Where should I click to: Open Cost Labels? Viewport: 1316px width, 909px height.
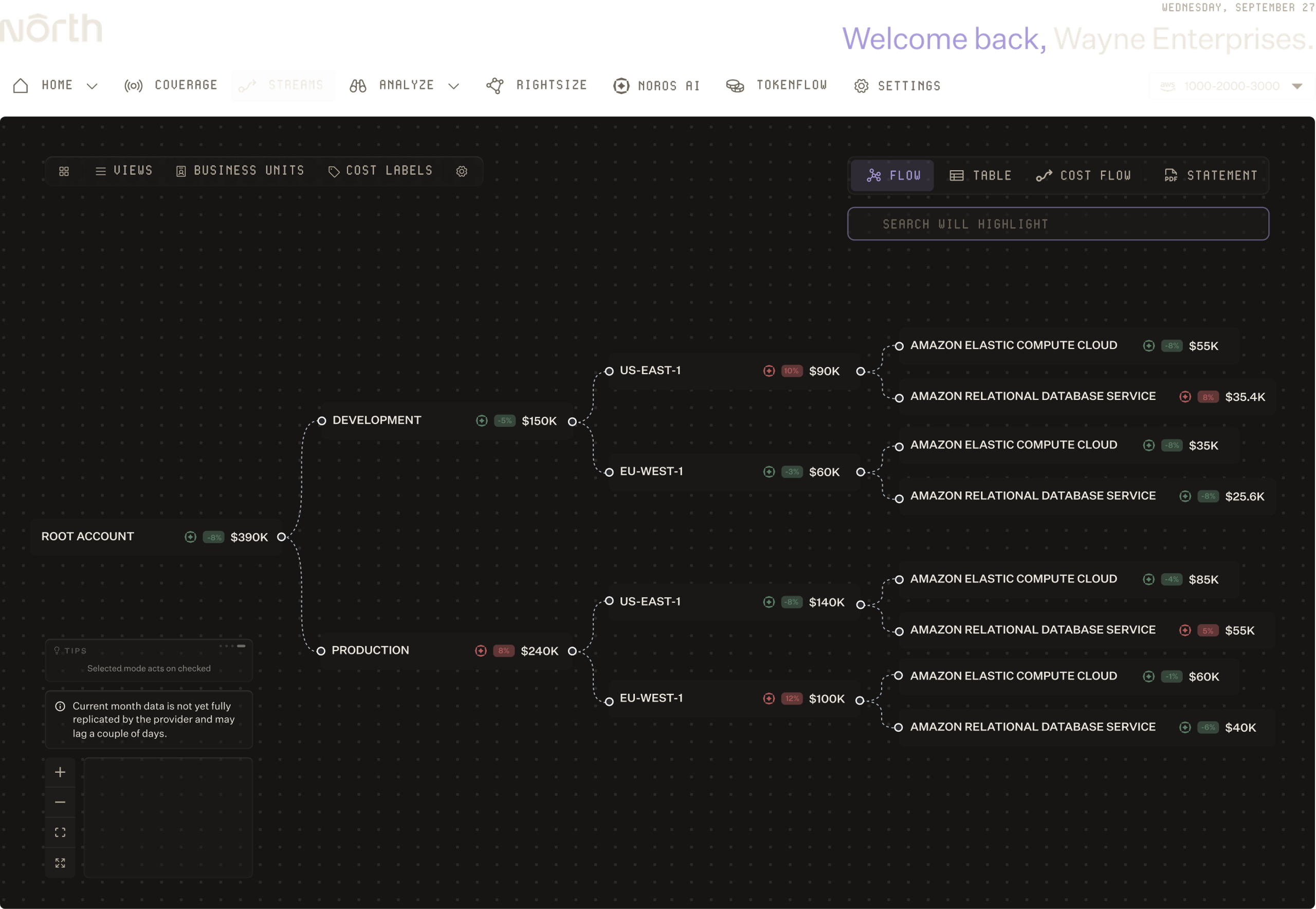pos(380,171)
